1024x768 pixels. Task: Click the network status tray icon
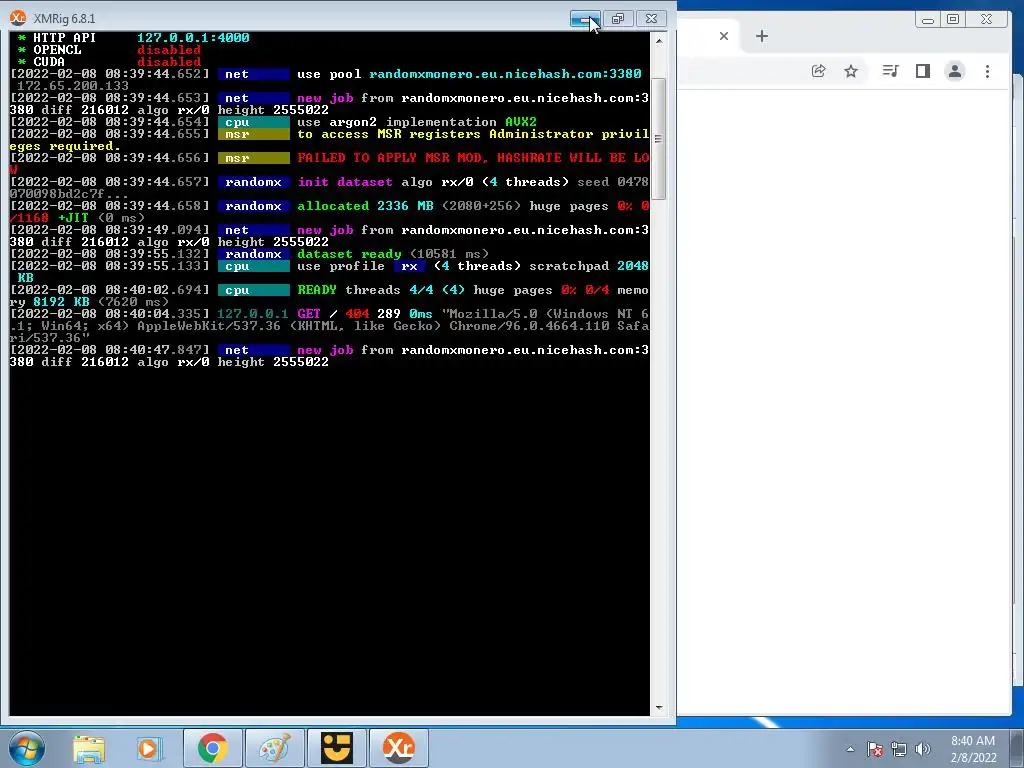click(x=899, y=749)
